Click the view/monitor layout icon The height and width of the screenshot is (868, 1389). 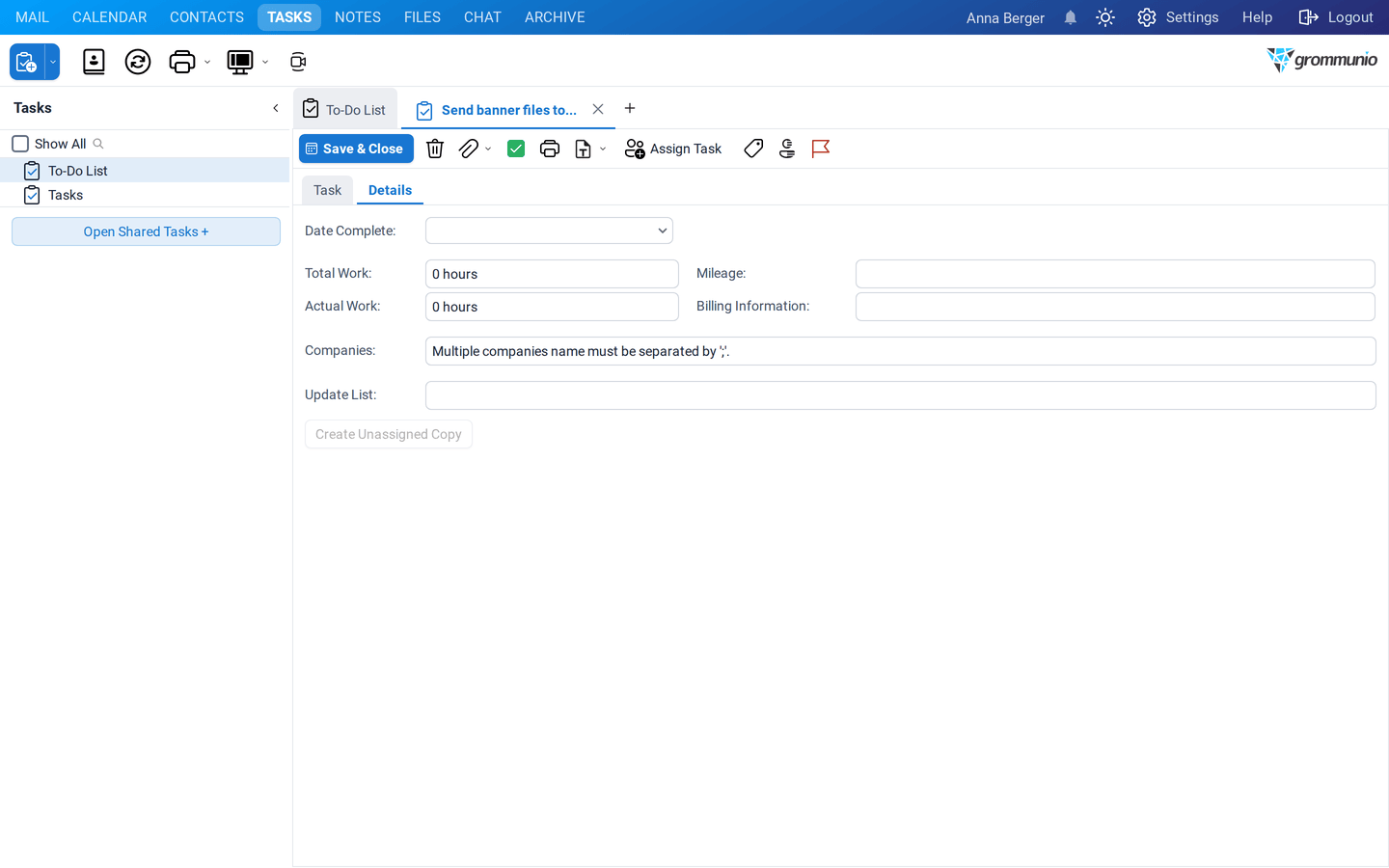(x=240, y=62)
